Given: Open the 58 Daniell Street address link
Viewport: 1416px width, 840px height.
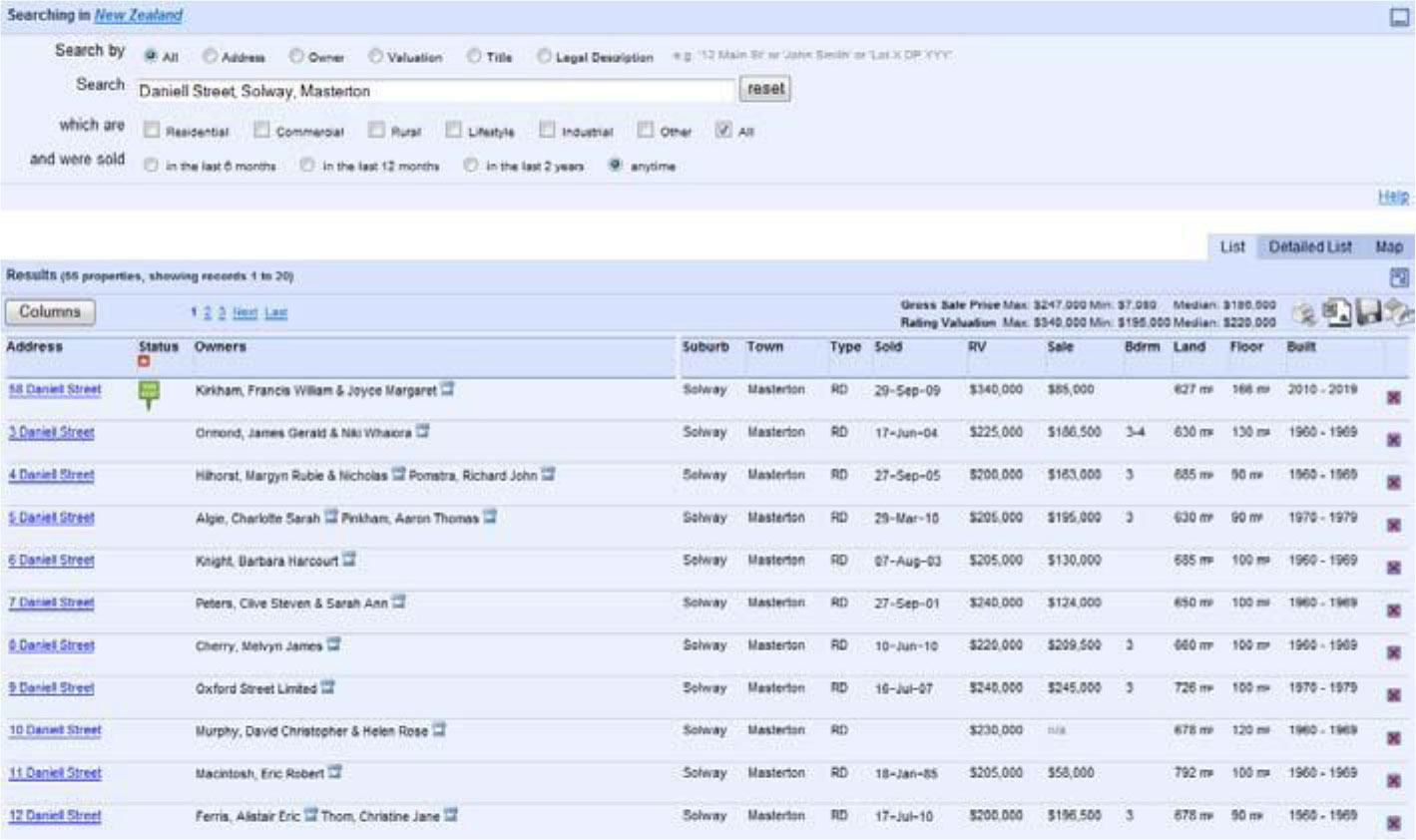Looking at the screenshot, I should 55,389.
